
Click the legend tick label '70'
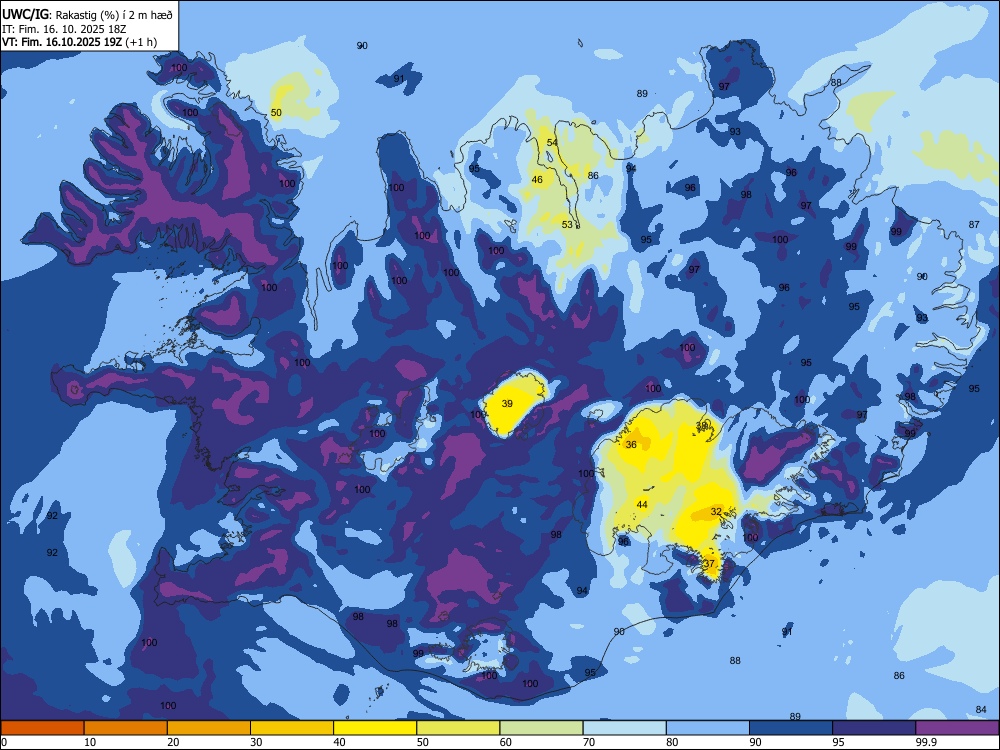tap(589, 742)
